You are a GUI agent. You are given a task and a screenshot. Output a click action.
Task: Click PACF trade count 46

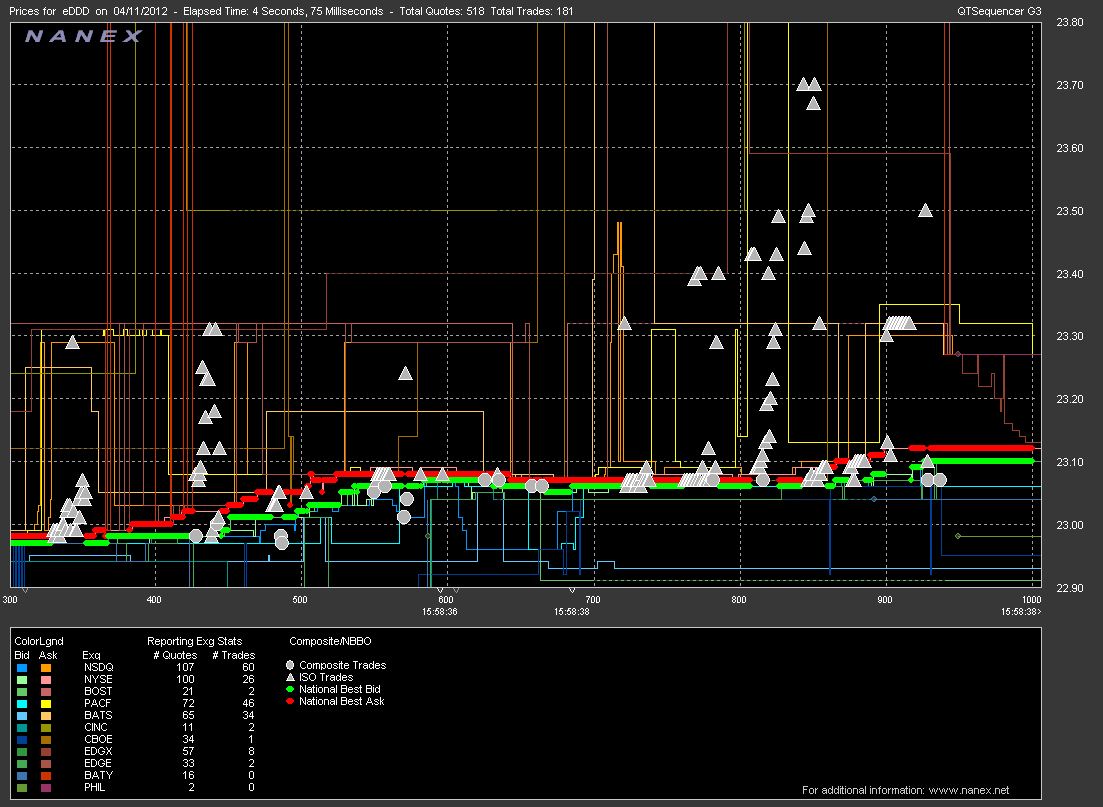click(248, 703)
